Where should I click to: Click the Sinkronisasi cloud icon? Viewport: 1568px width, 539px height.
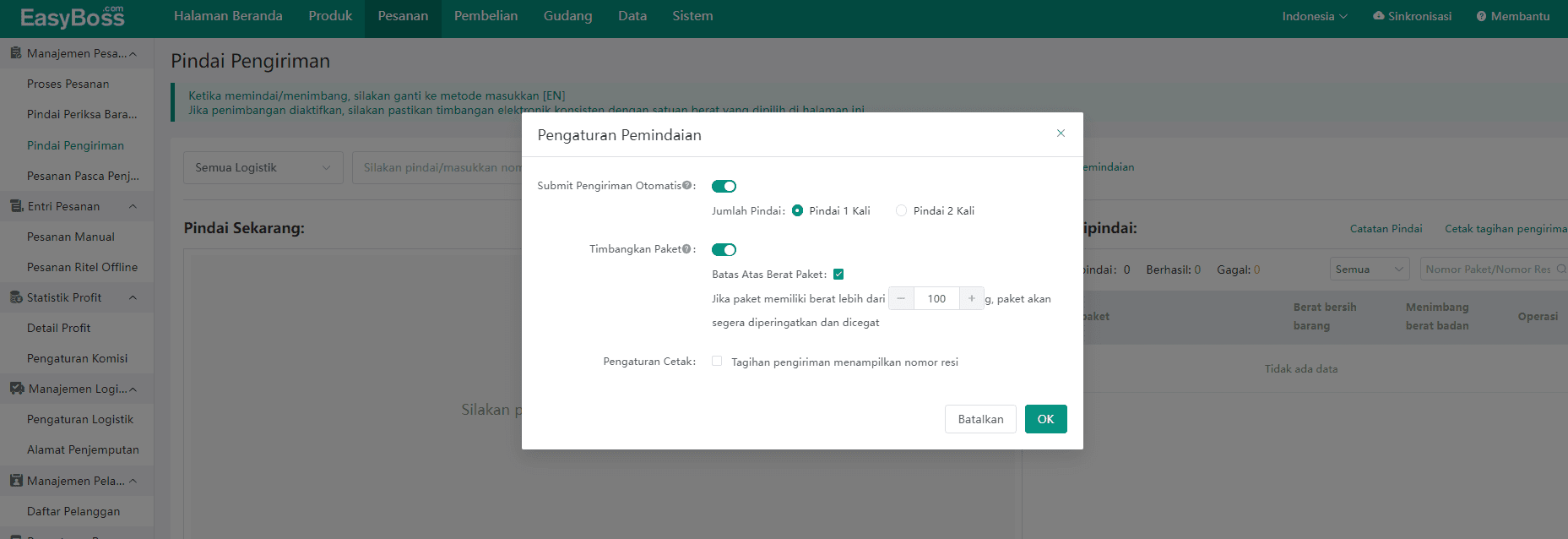click(1378, 16)
